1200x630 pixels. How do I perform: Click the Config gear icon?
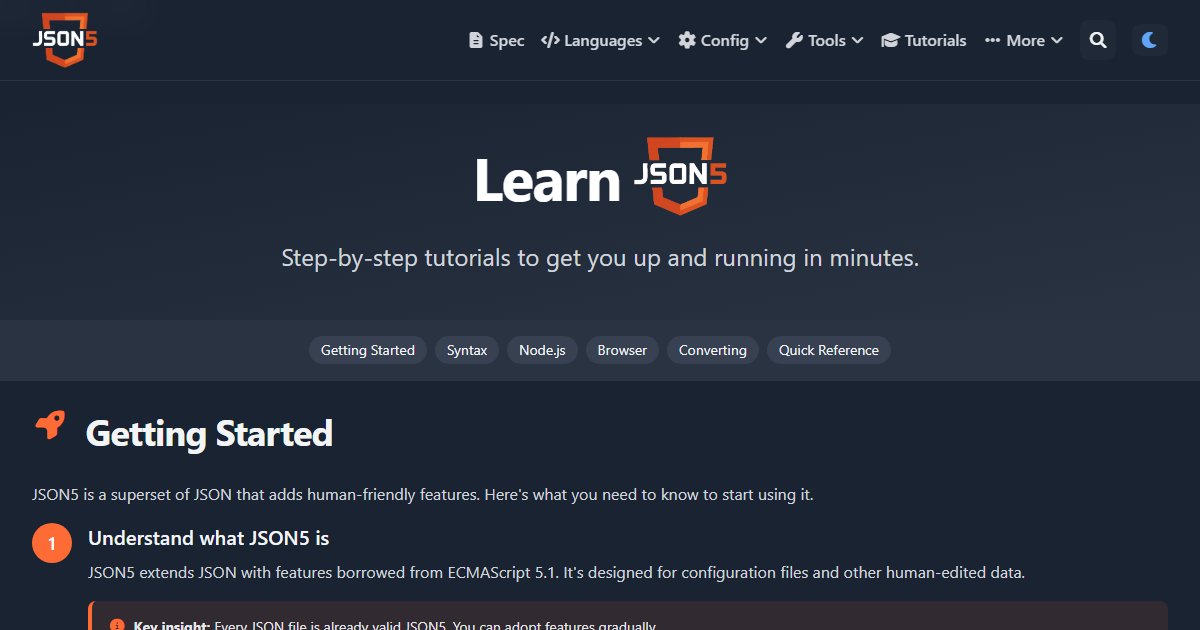tap(687, 41)
